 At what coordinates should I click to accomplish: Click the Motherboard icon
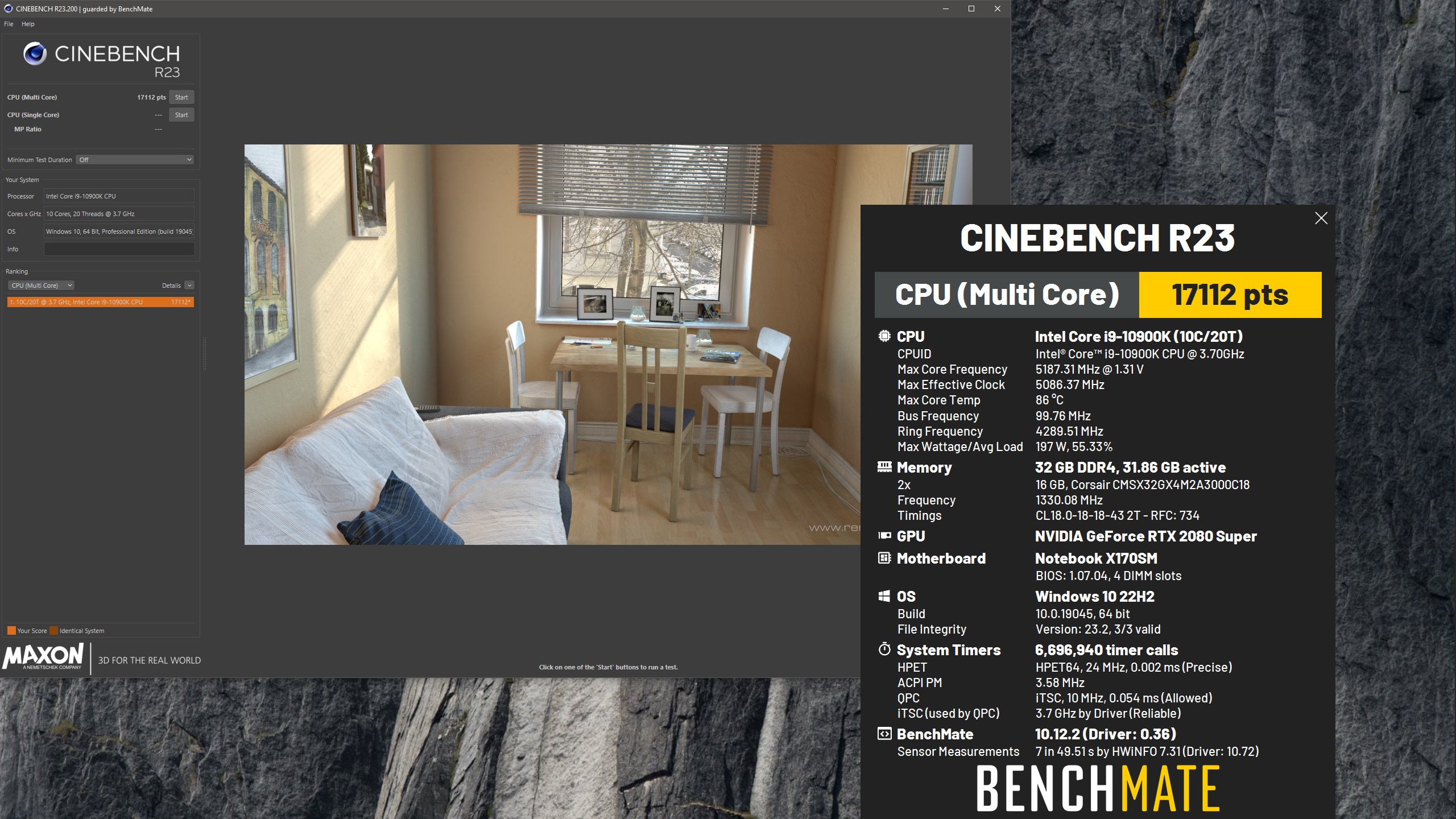pyautogui.click(x=884, y=558)
